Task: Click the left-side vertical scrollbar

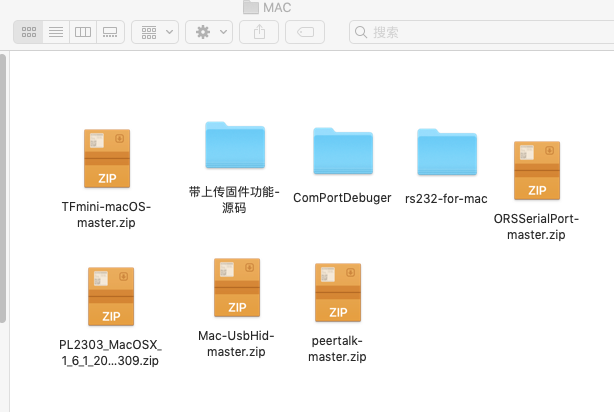Action: (3, 188)
